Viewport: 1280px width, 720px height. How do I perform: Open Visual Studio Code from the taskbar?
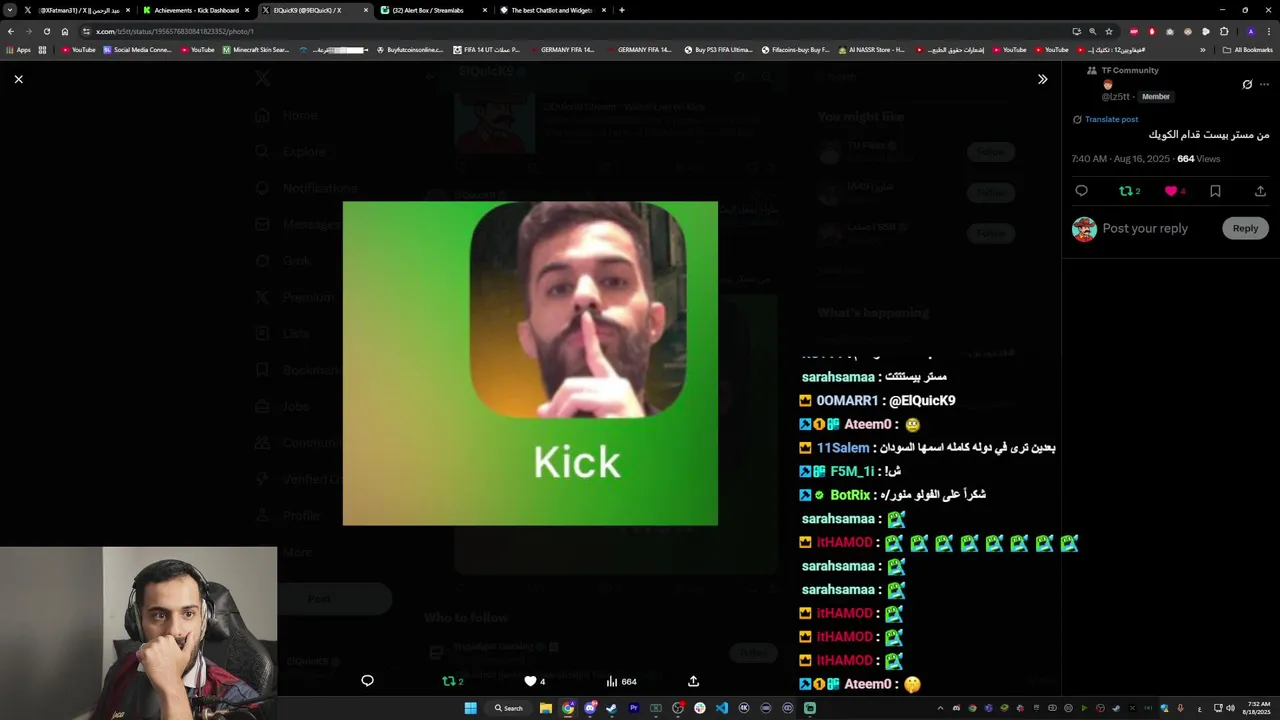(722, 708)
